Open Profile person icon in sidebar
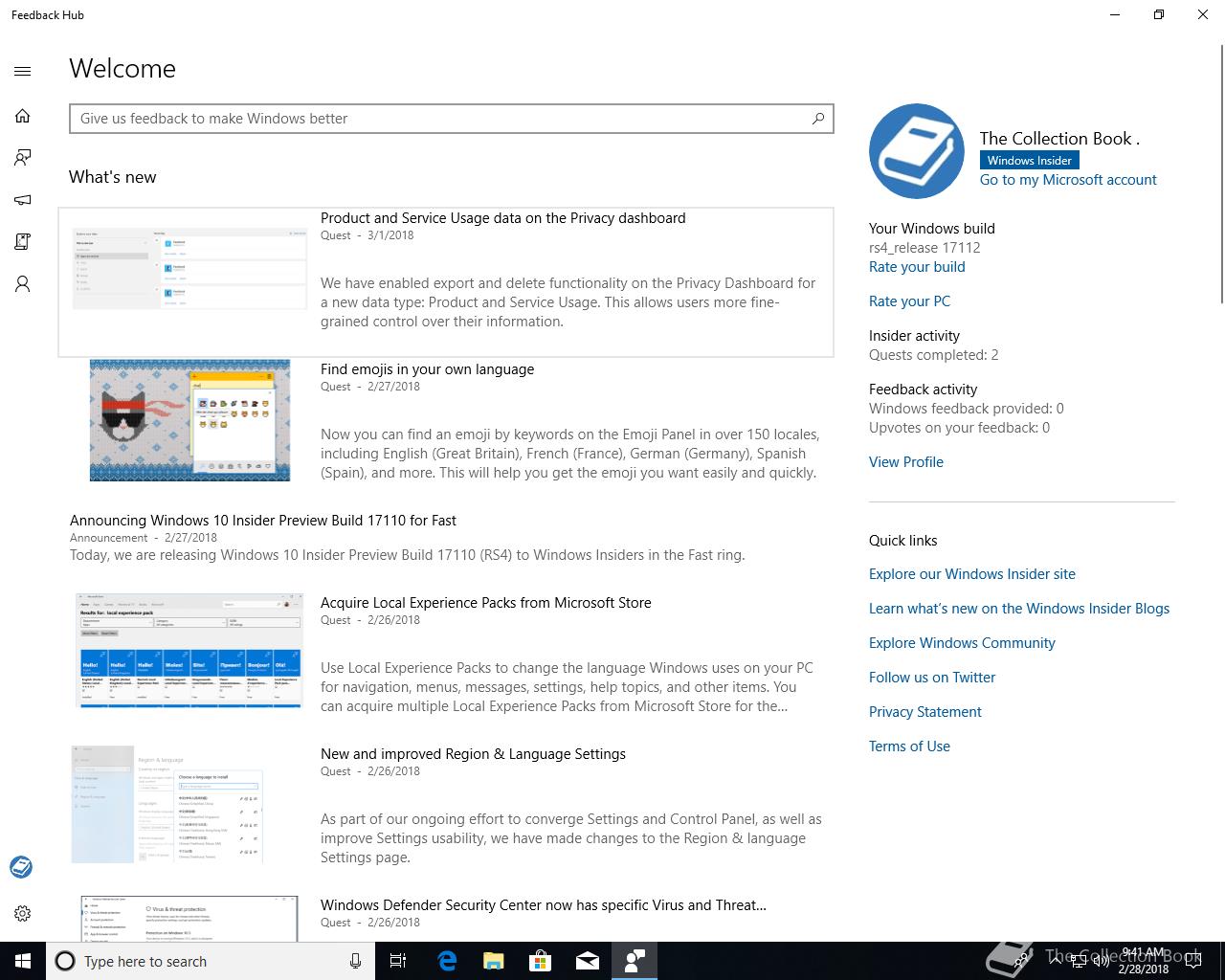The image size is (1225, 980). coord(23,284)
